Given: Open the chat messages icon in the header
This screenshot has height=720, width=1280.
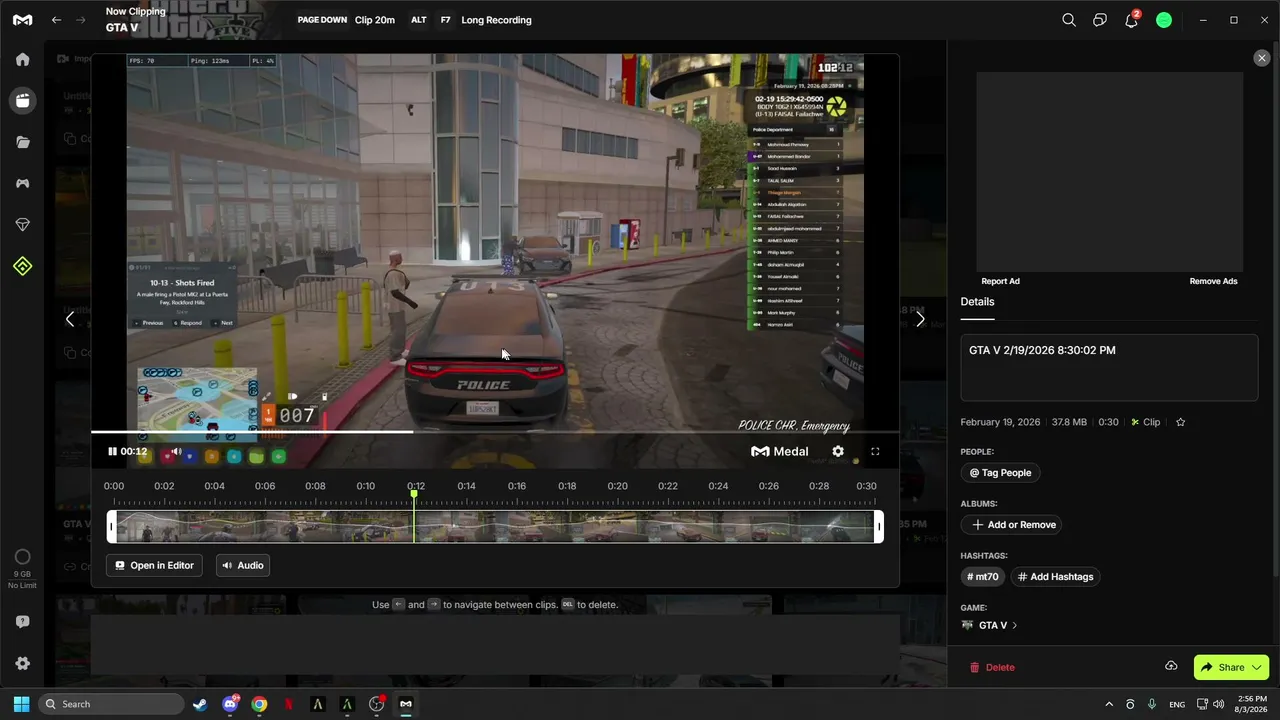Looking at the screenshot, I should (x=1100, y=20).
